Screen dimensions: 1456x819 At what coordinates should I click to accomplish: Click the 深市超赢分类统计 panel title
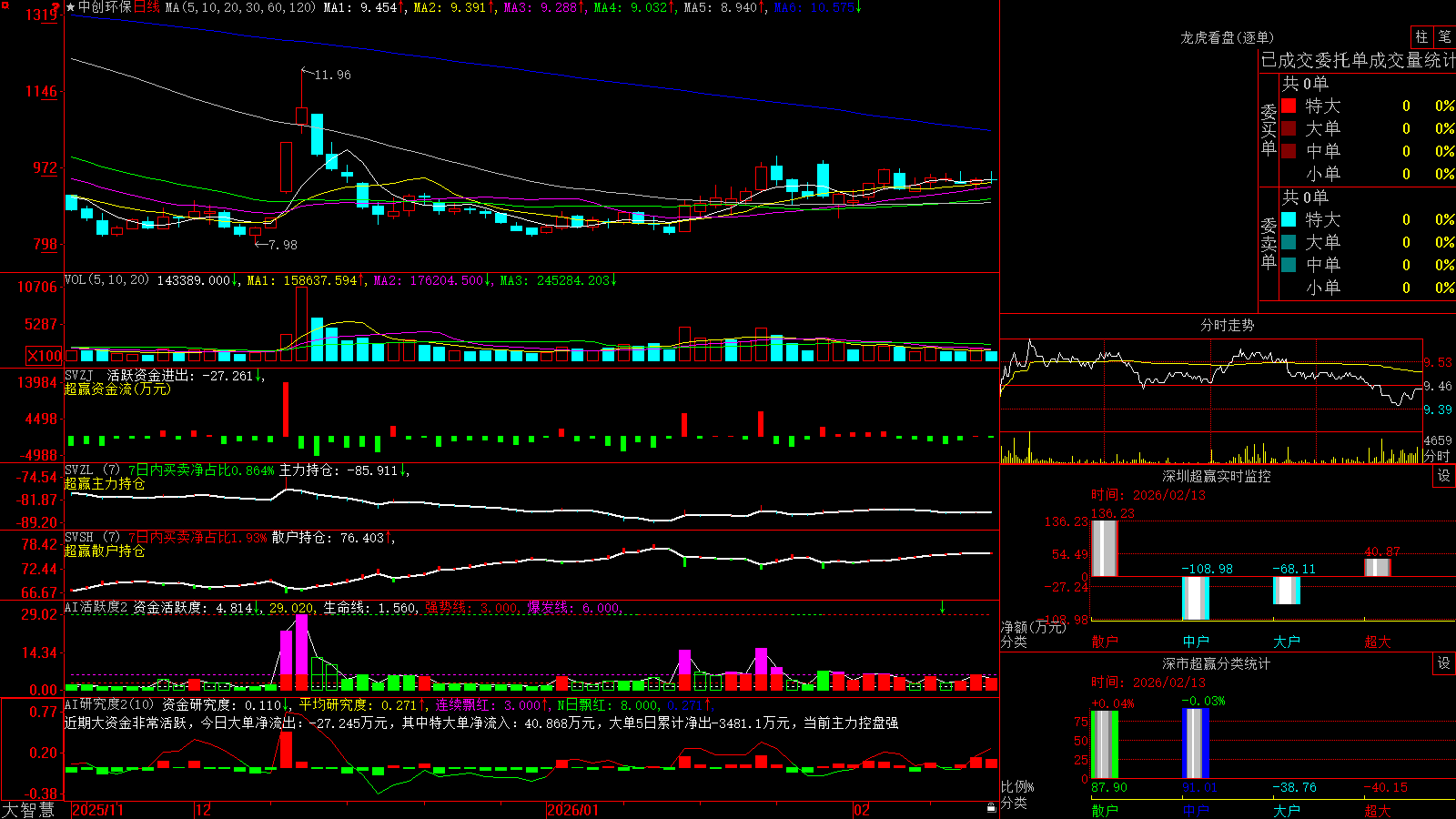1217,663
